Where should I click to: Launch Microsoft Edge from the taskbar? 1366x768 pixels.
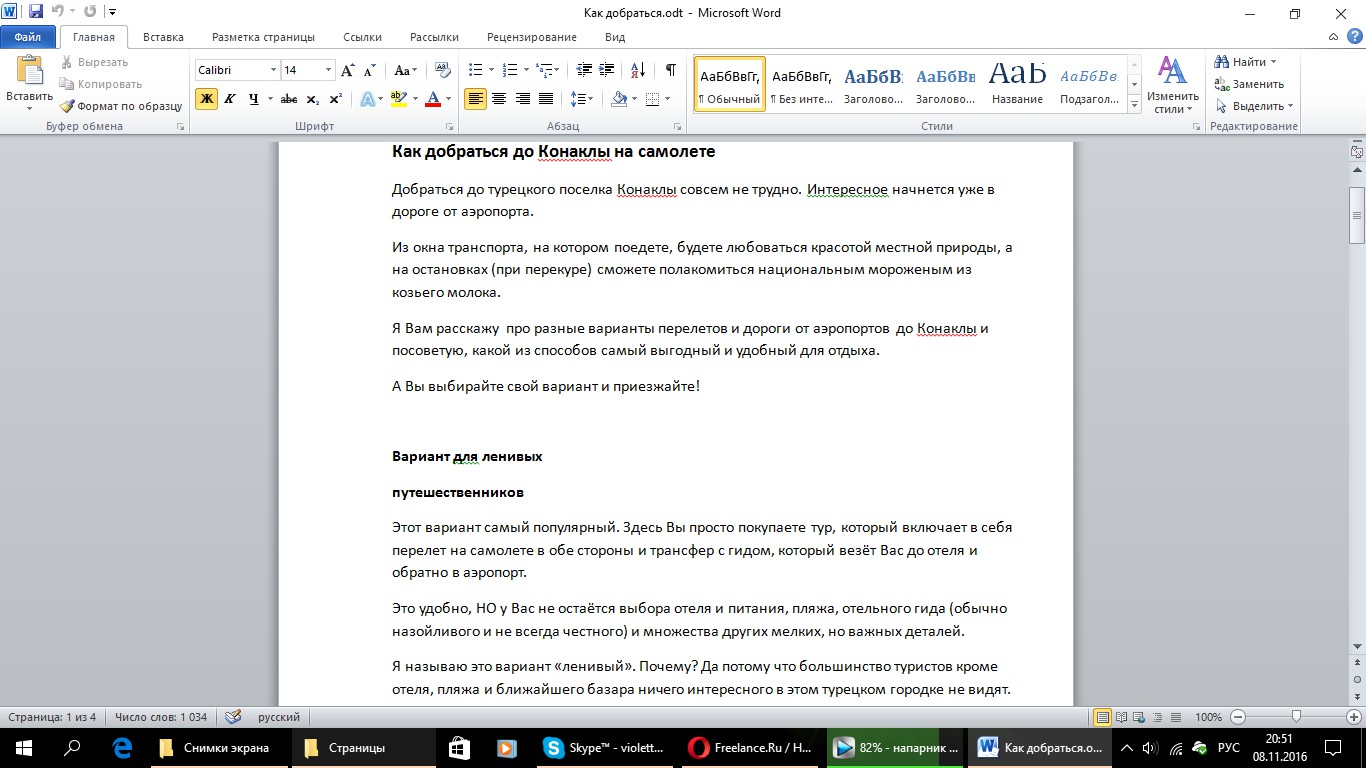point(122,748)
